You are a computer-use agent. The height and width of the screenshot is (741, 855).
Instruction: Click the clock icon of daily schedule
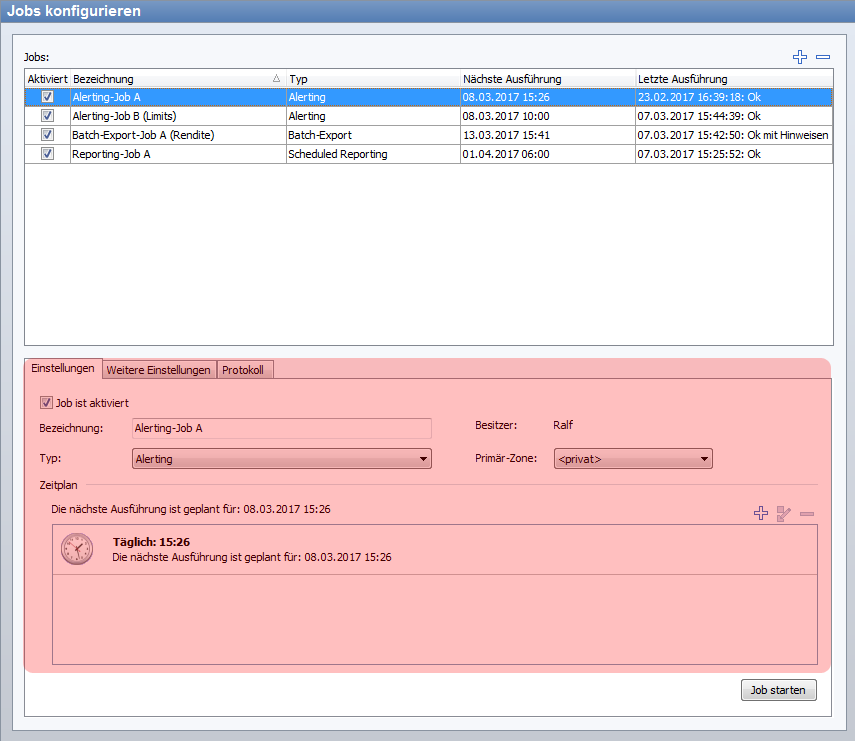(x=77, y=549)
